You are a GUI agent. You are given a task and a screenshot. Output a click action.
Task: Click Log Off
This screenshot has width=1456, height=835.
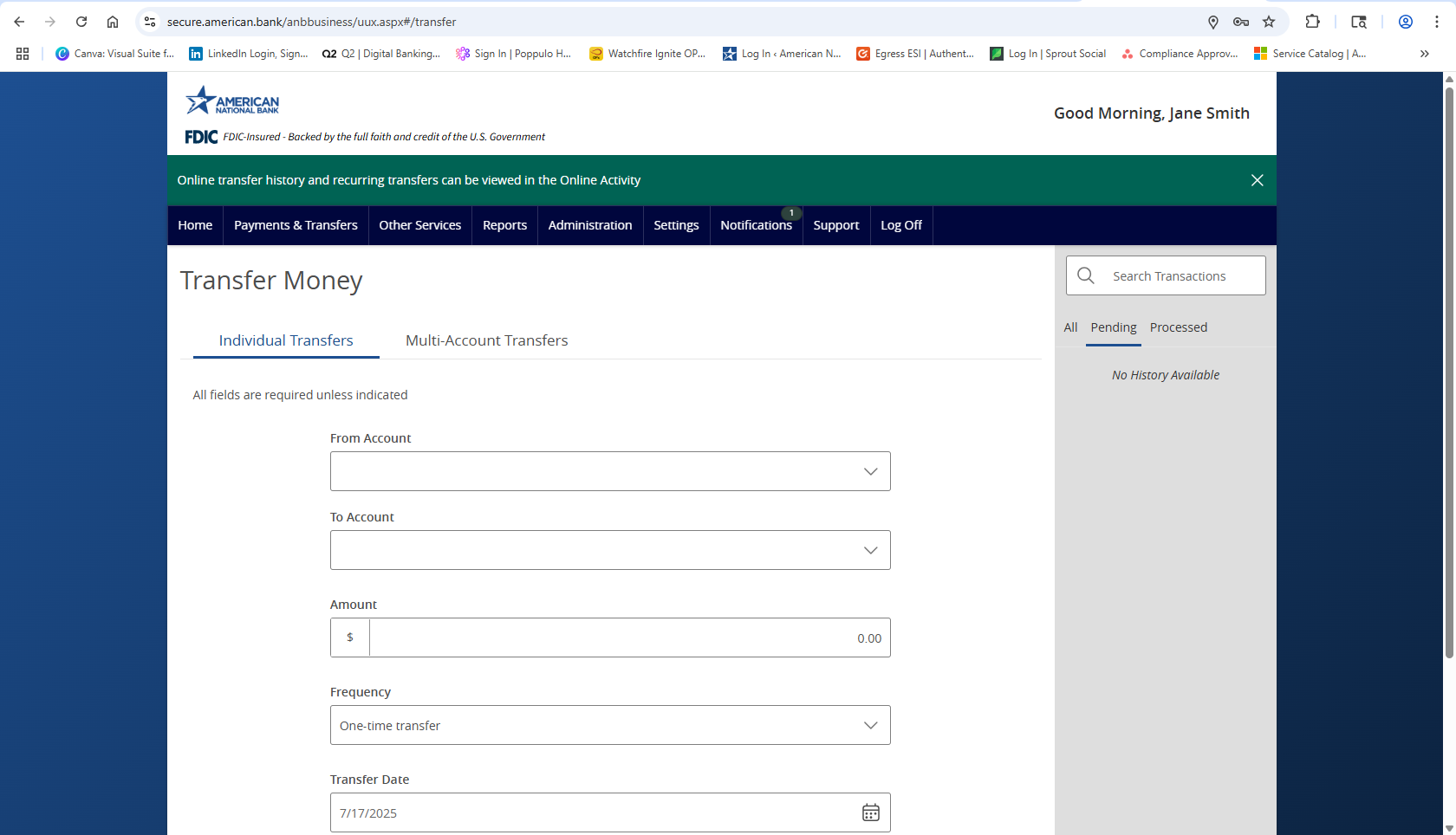901,225
